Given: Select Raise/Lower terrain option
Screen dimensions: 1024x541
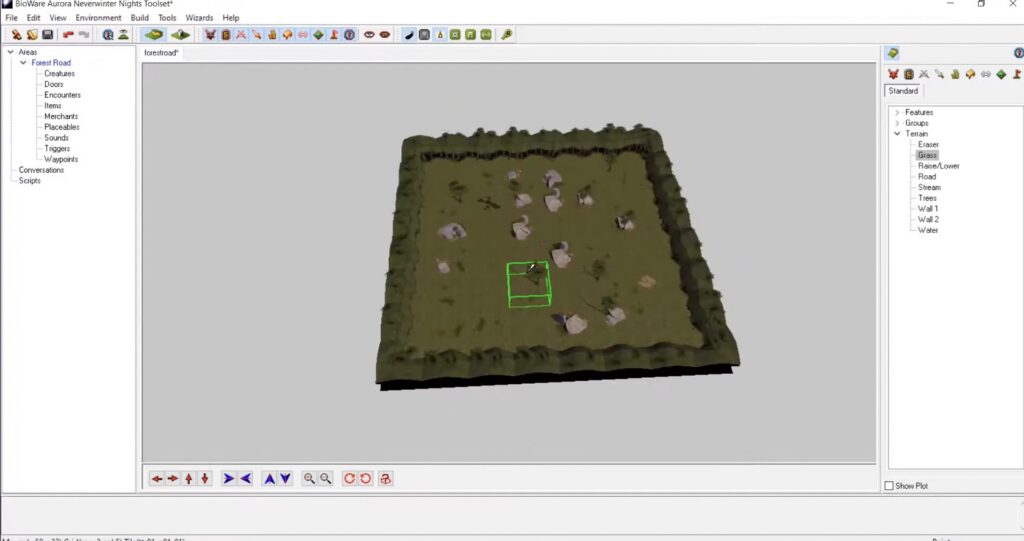Looking at the screenshot, I should [938, 166].
